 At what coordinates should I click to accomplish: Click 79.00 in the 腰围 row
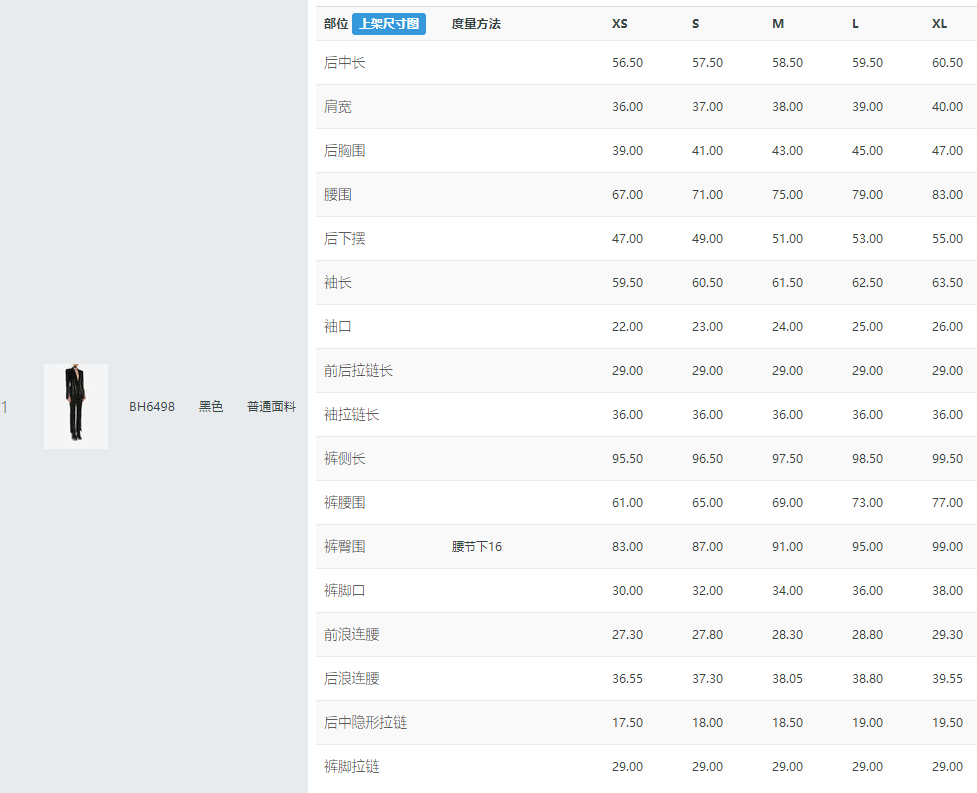pos(867,195)
